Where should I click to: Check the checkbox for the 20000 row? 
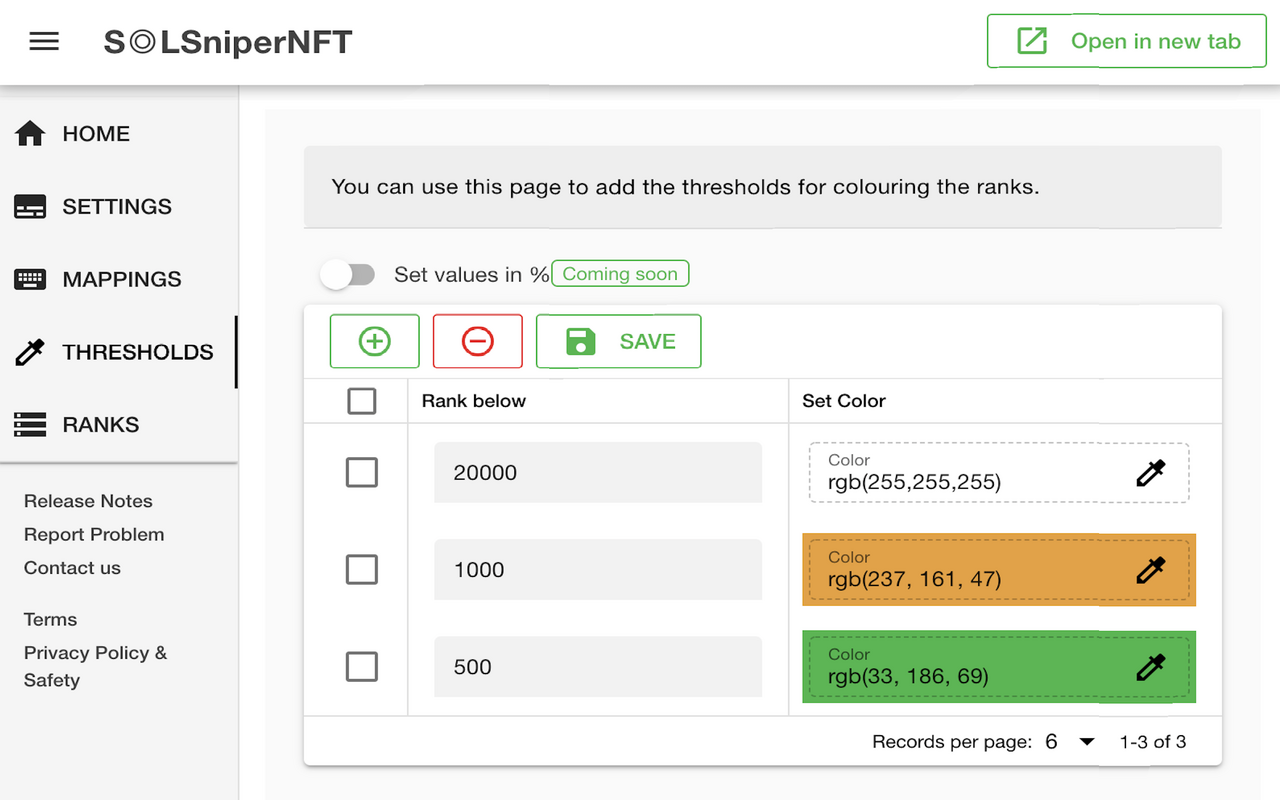click(x=361, y=472)
